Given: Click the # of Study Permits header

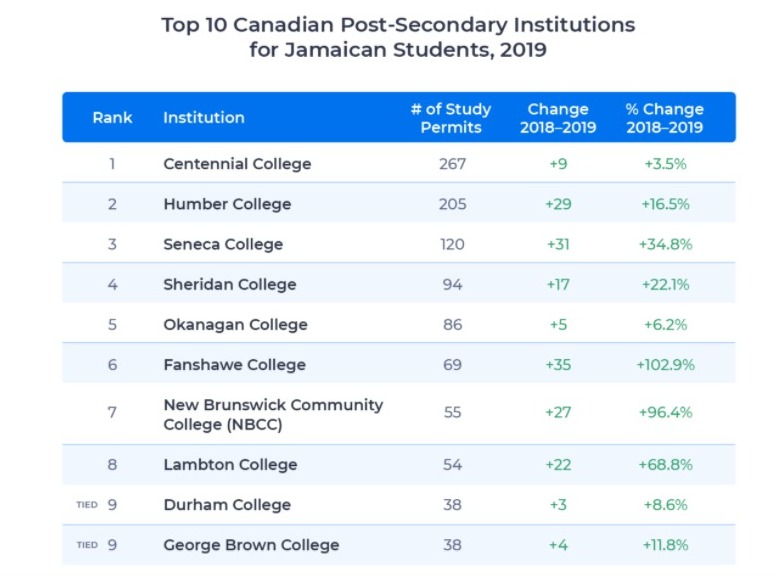Looking at the screenshot, I should click(x=451, y=118).
